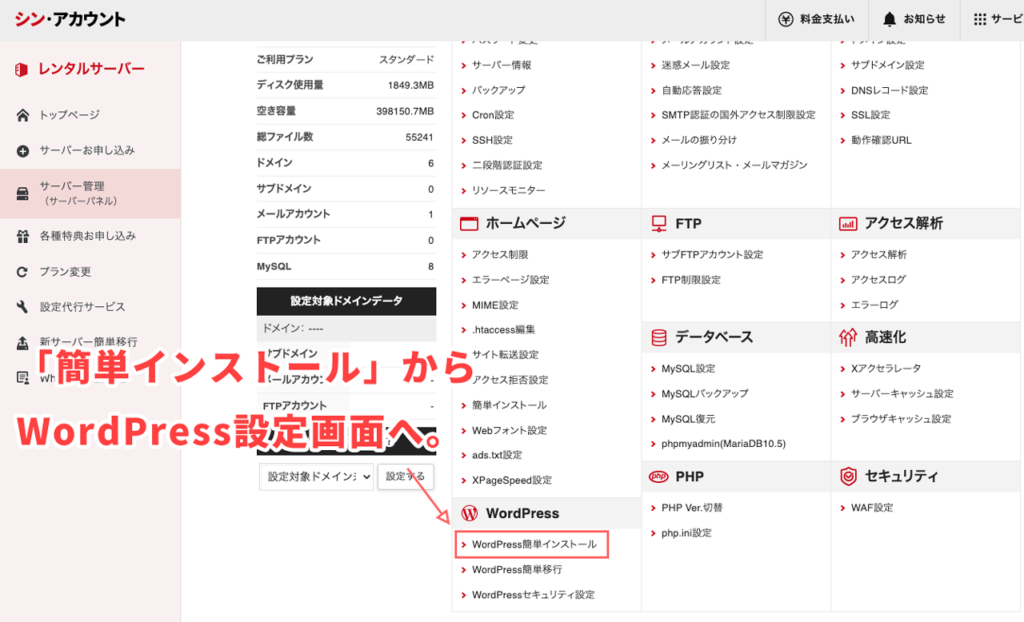Click the レンタルサーバー book icon
The image size is (1024, 622).
22,69
